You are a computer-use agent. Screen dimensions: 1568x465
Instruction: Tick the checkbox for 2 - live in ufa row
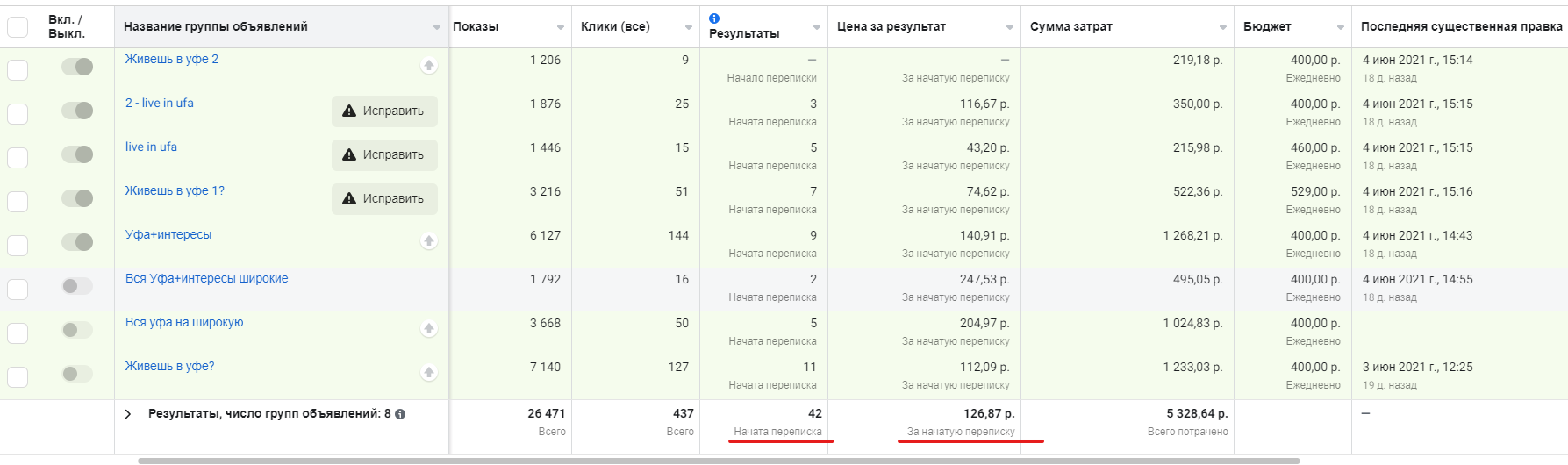click(x=18, y=114)
